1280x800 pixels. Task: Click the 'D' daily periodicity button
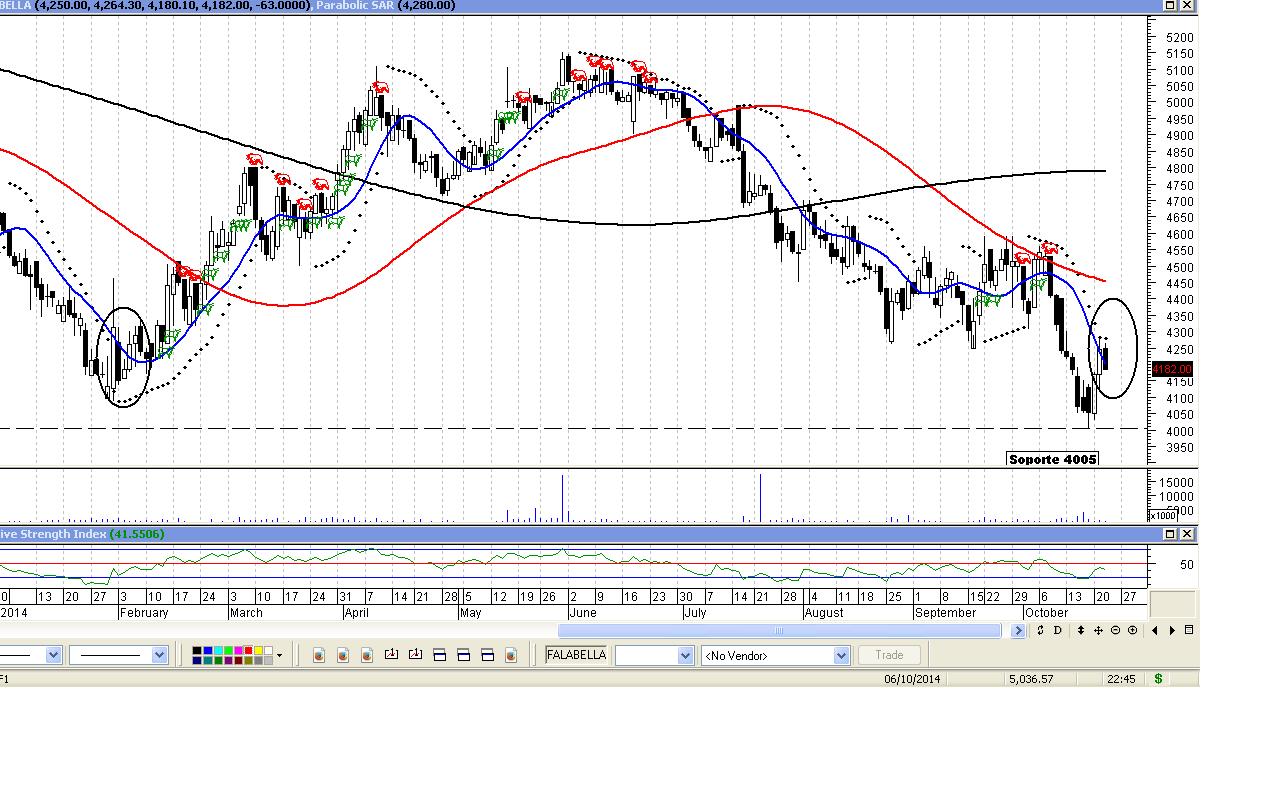[x=1058, y=630]
